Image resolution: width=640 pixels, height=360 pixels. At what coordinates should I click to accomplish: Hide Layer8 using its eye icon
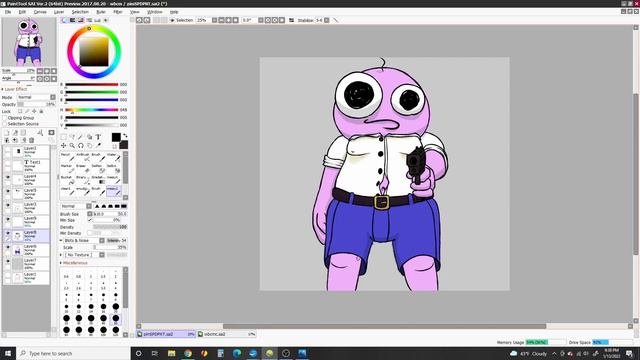7,233
